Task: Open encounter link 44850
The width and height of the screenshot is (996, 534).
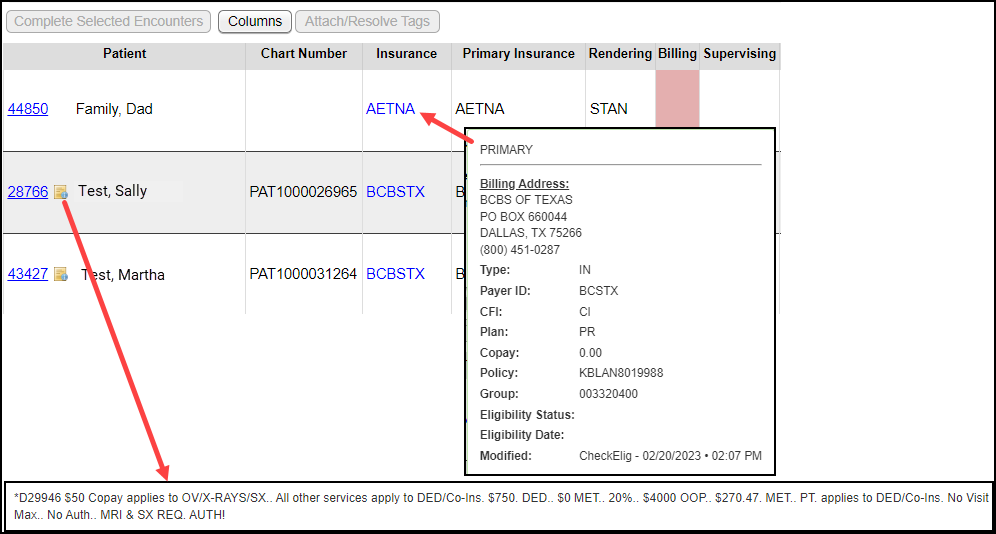Action: 28,109
